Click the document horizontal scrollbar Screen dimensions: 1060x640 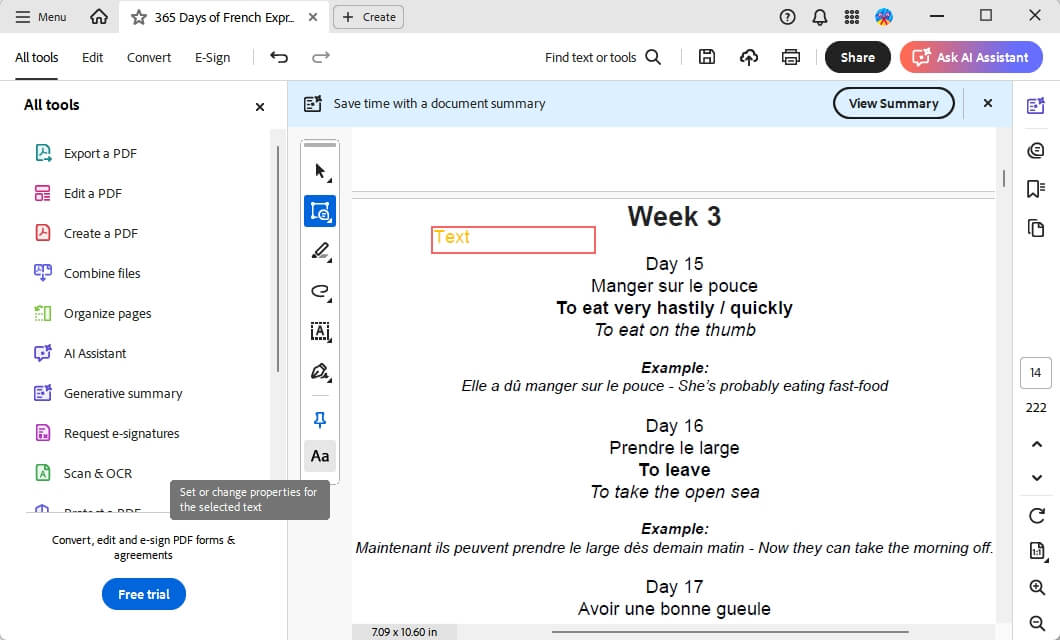tap(729, 632)
